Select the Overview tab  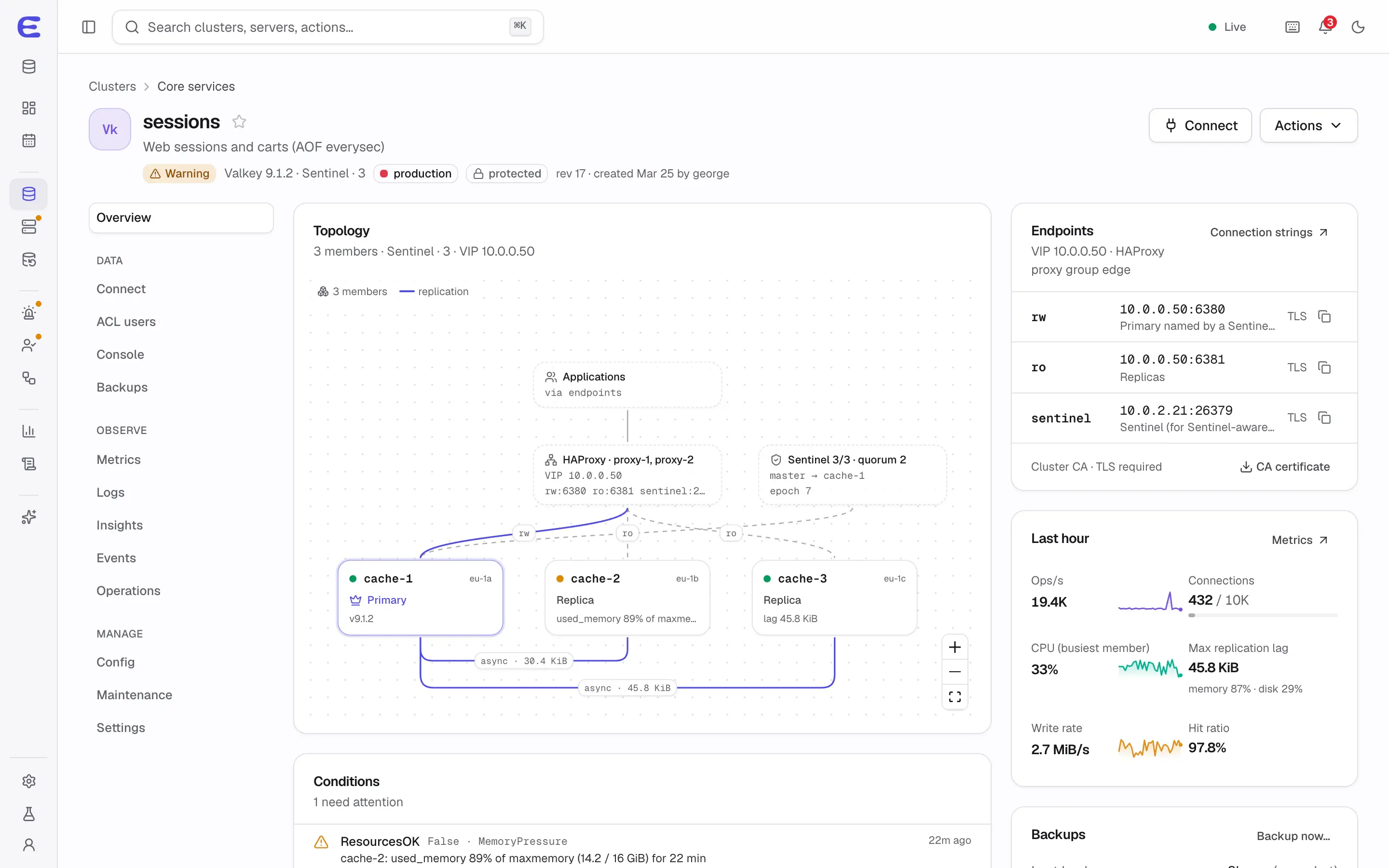[181, 217]
